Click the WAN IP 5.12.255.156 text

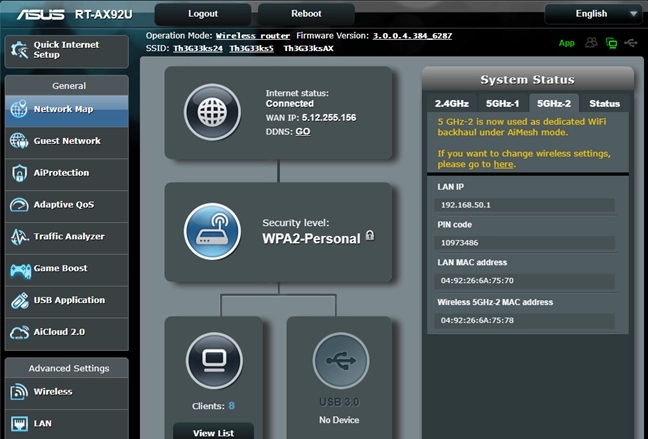point(329,118)
